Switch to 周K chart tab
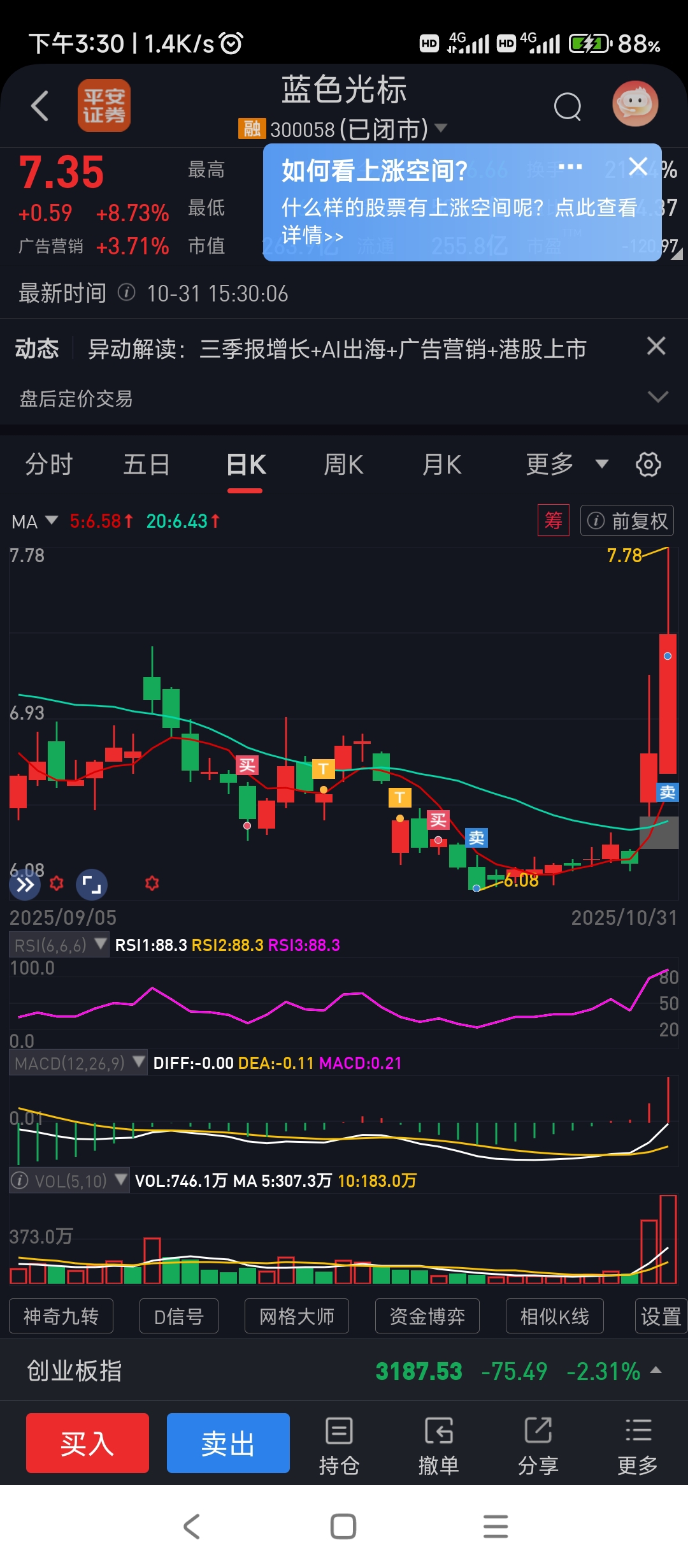The width and height of the screenshot is (688, 1568). point(344,465)
